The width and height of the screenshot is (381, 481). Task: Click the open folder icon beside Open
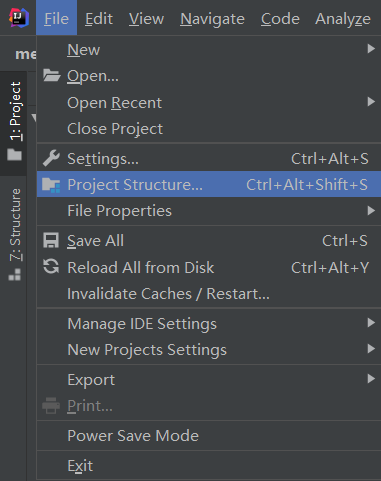tap(51, 75)
